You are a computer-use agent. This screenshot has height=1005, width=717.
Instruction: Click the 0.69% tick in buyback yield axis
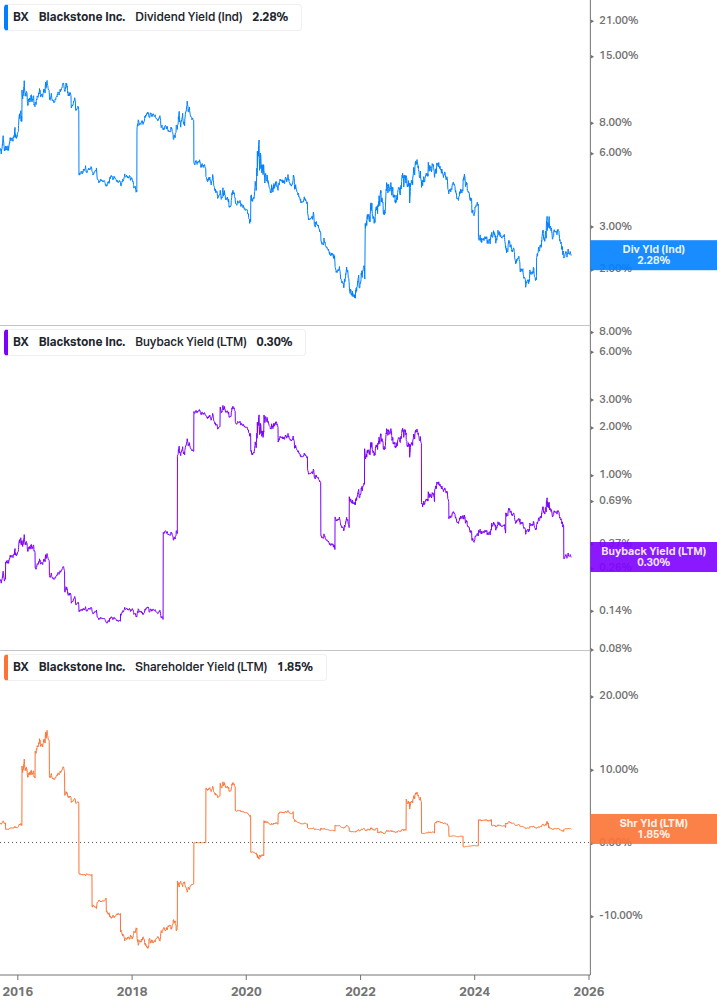pos(615,500)
